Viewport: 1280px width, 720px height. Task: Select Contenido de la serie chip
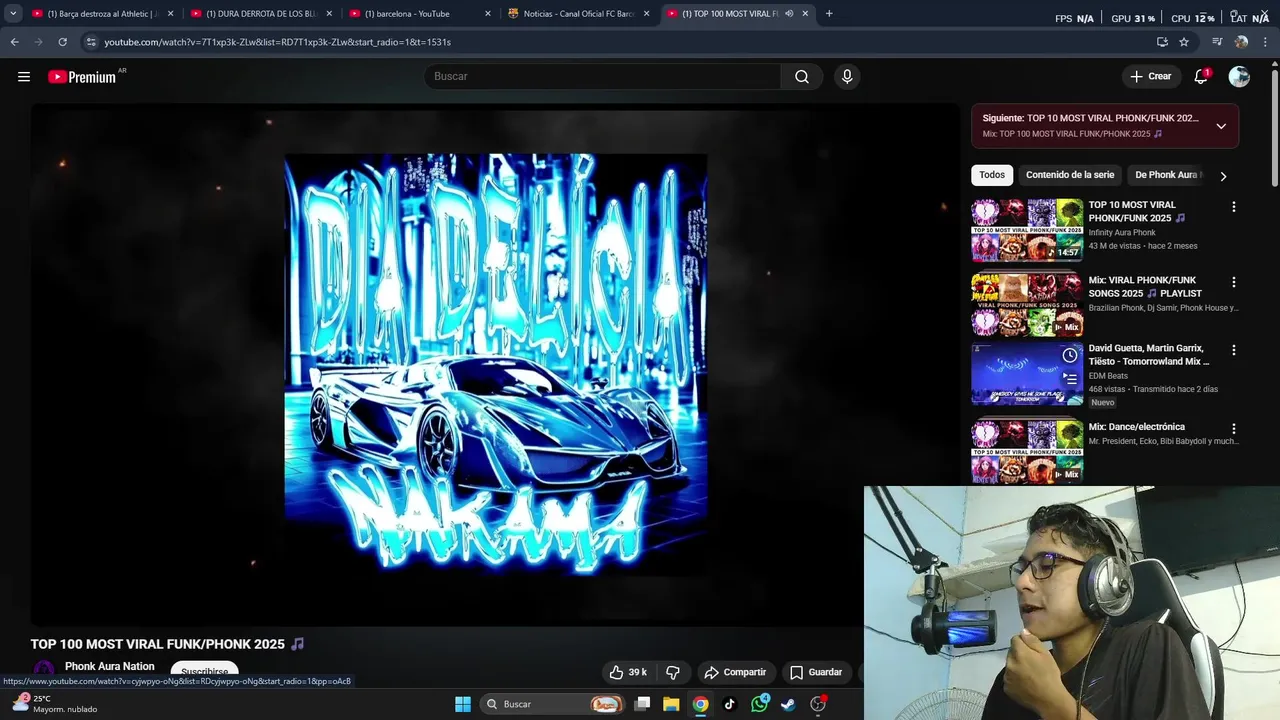click(1070, 175)
